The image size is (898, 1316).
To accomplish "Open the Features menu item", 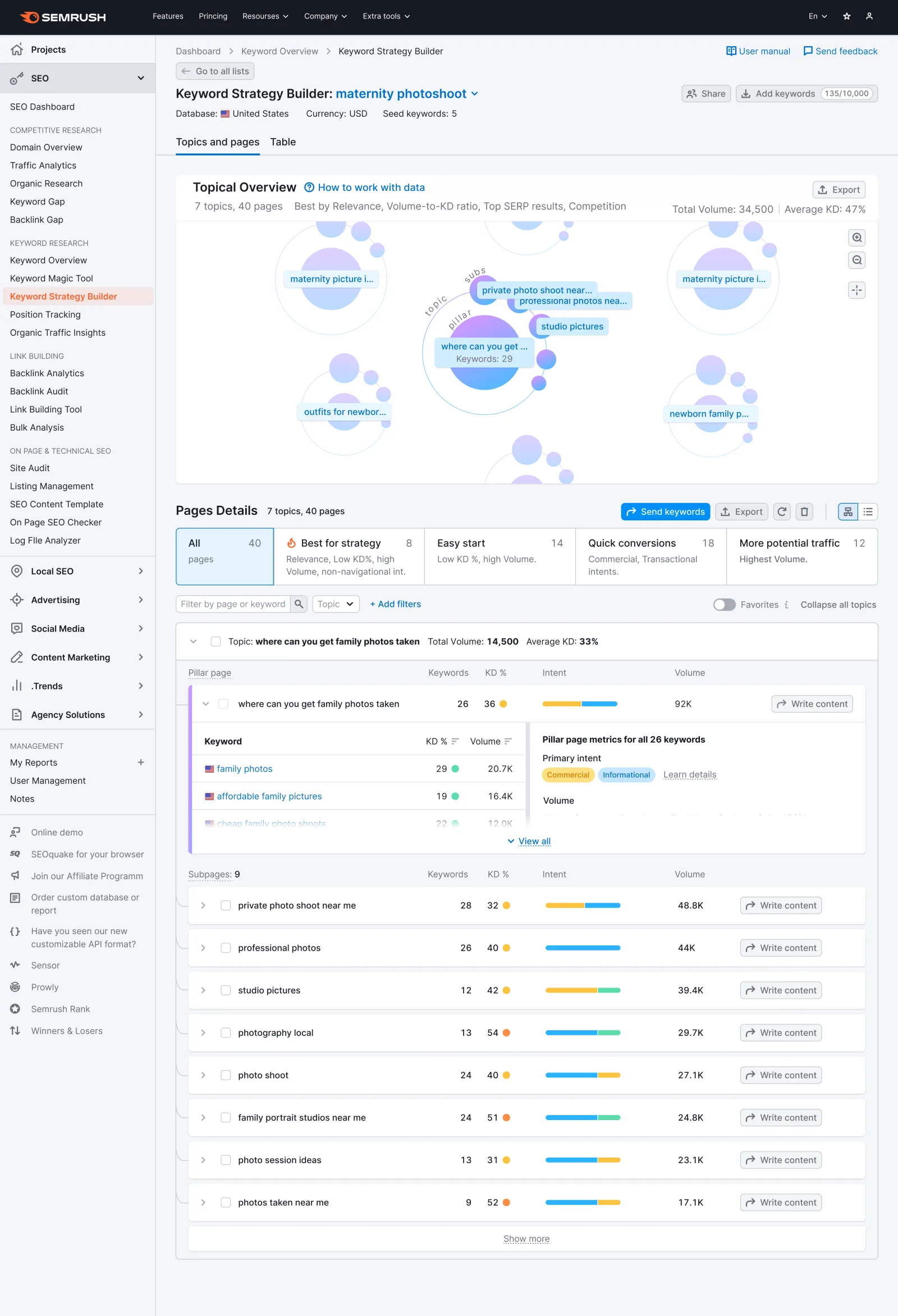I will coord(168,16).
